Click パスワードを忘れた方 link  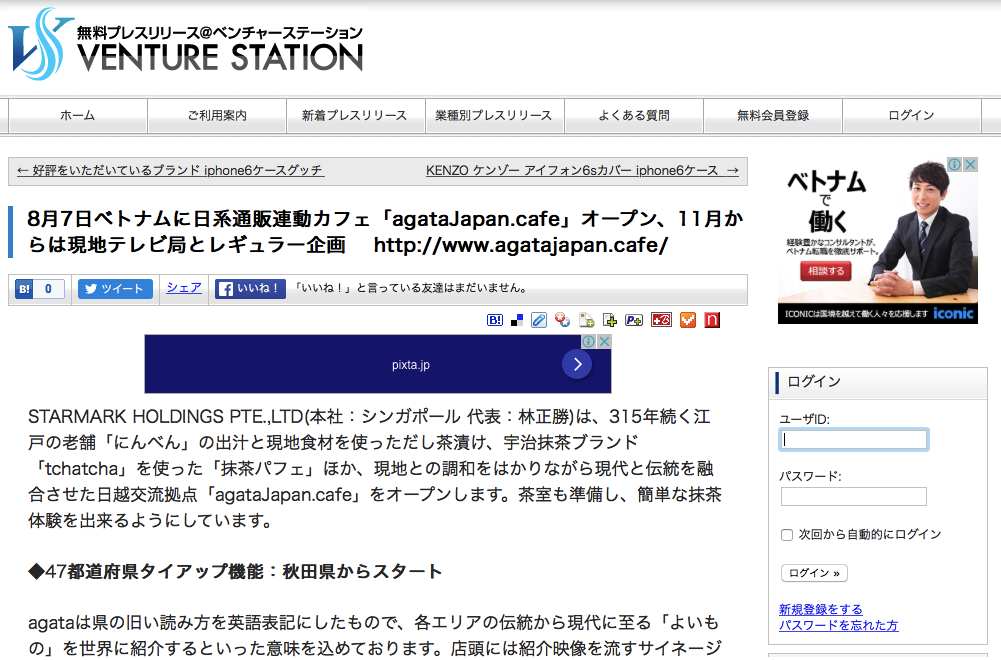838,626
